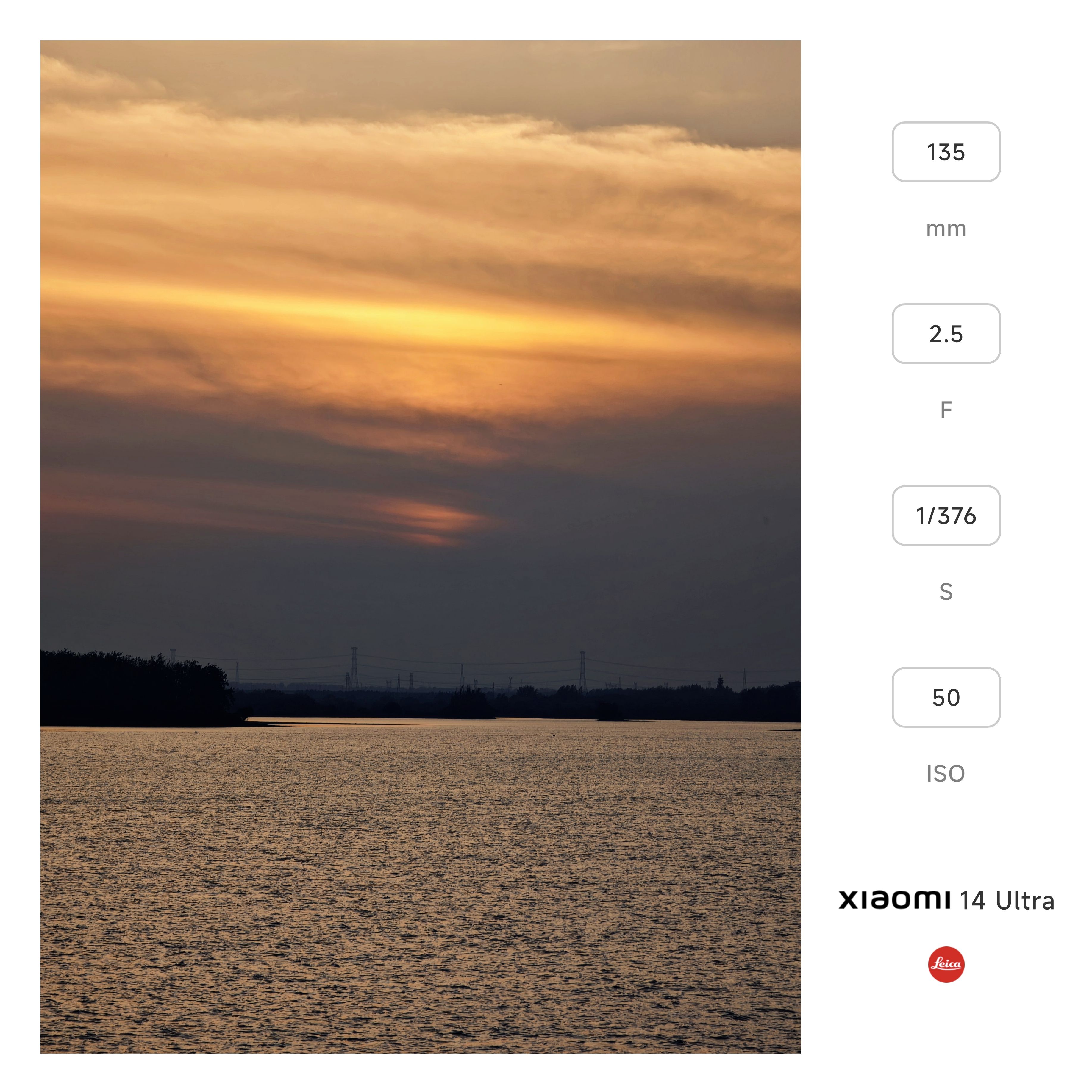Click the ISO label text
The height and width of the screenshot is (1092, 1092).
click(946, 773)
